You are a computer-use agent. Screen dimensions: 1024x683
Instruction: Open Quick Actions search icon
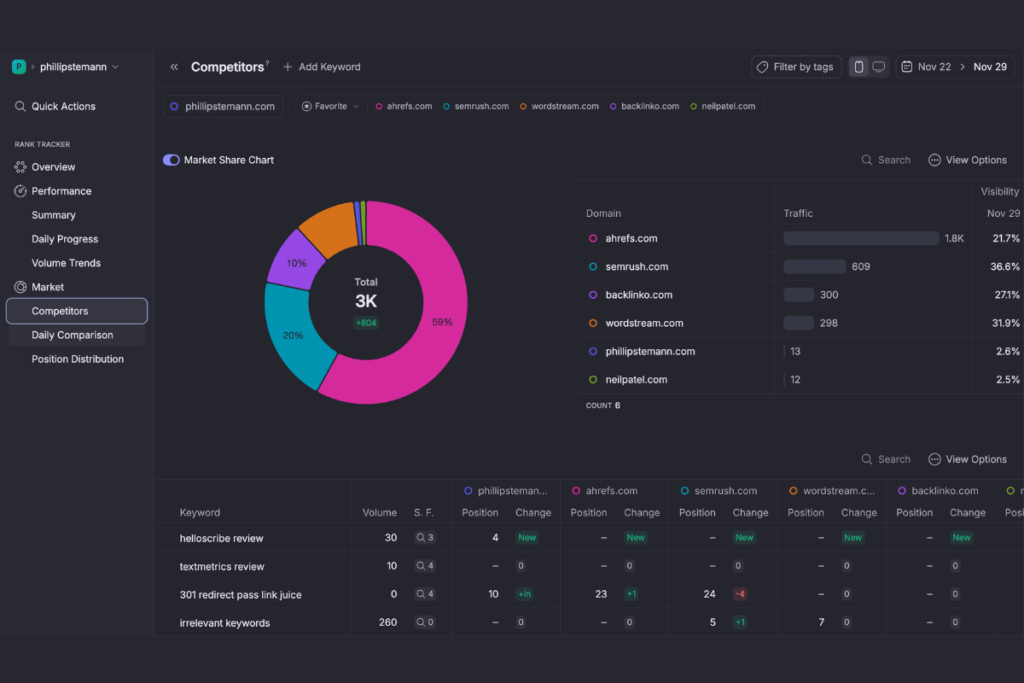[x=20, y=106]
